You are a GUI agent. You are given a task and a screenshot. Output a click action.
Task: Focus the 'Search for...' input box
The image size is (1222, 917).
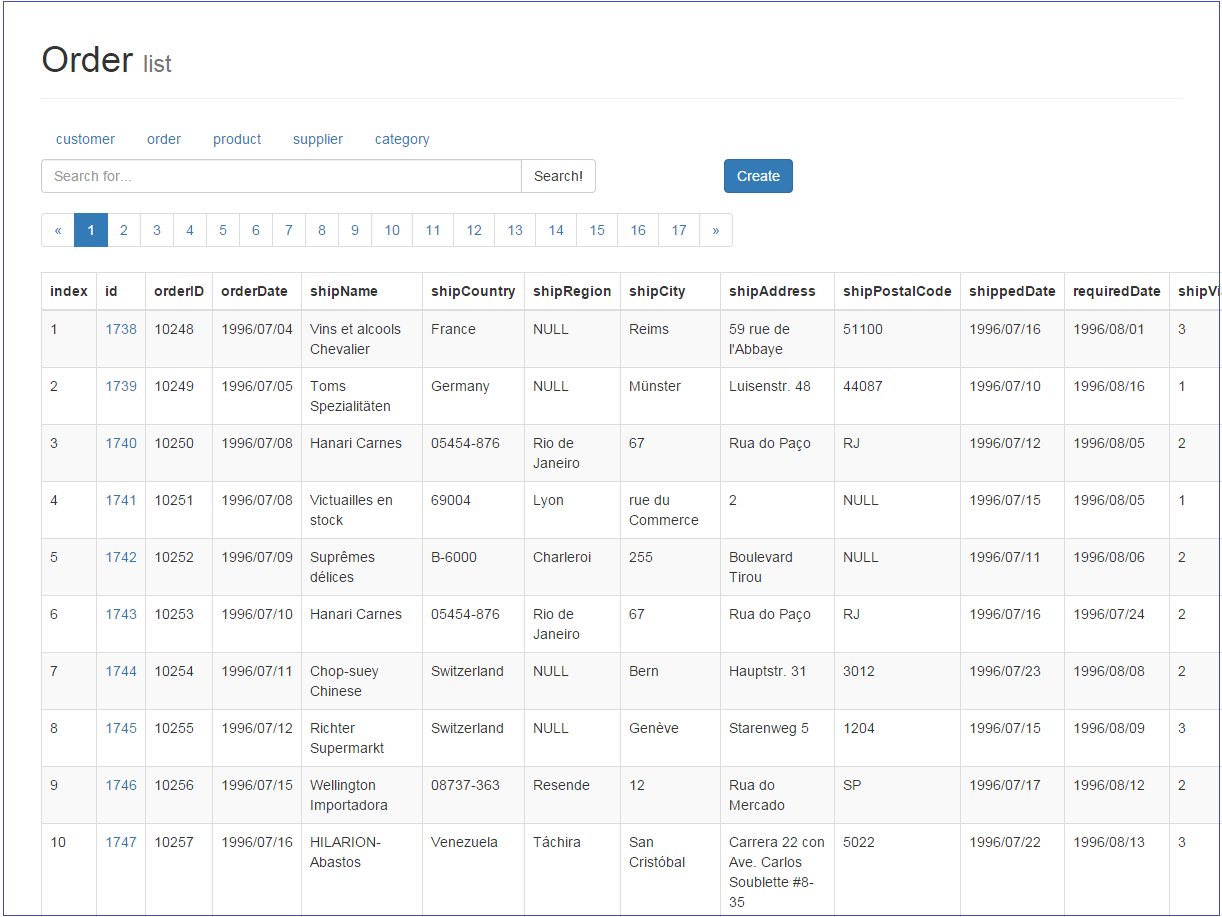(x=281, y=176)
